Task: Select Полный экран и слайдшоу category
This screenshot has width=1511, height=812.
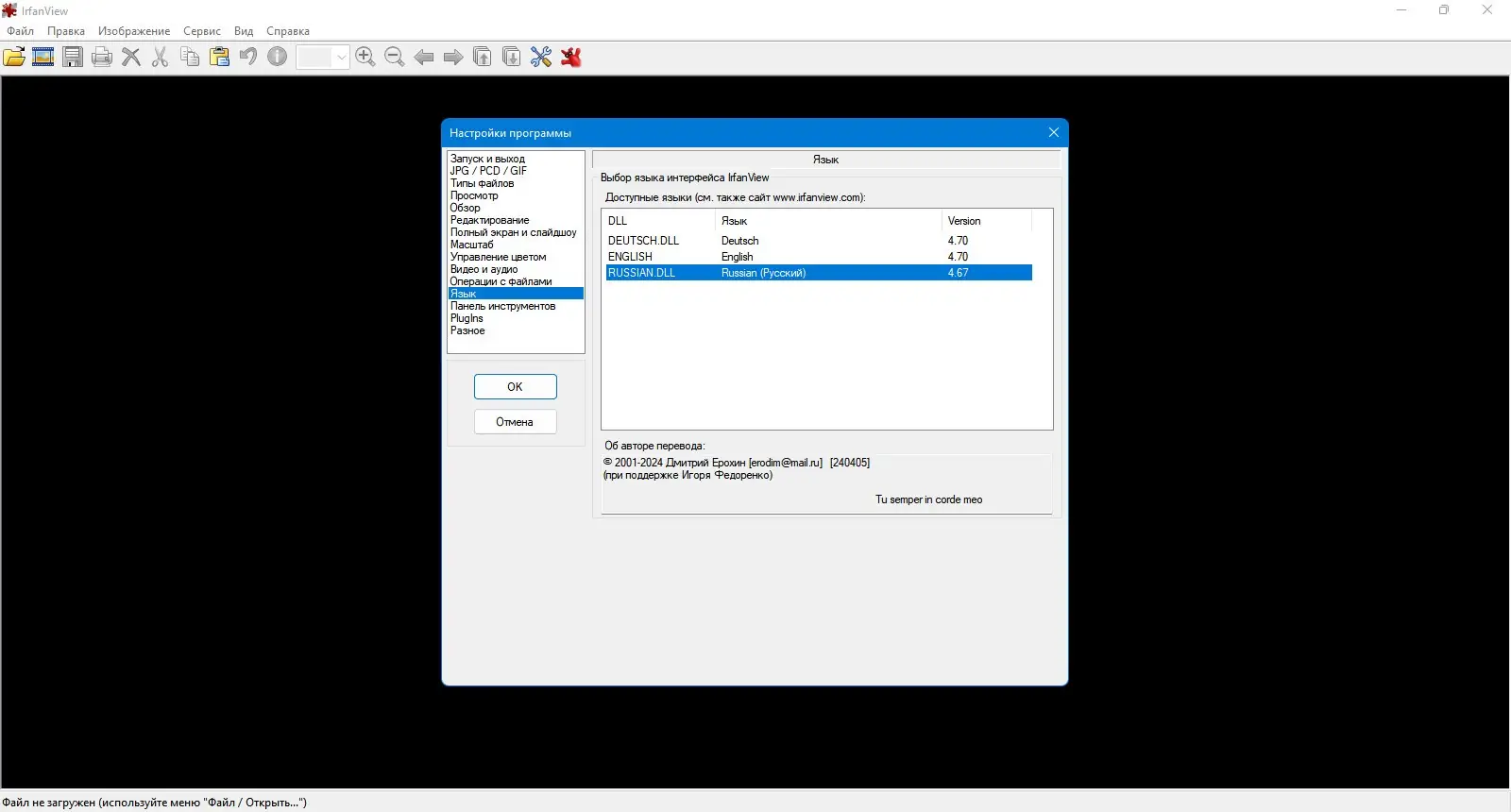Action: [516, 232]
